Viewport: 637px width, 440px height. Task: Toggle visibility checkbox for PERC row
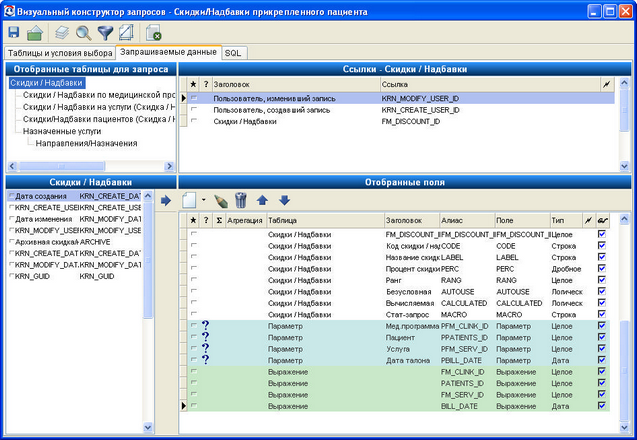coord(602,268)
